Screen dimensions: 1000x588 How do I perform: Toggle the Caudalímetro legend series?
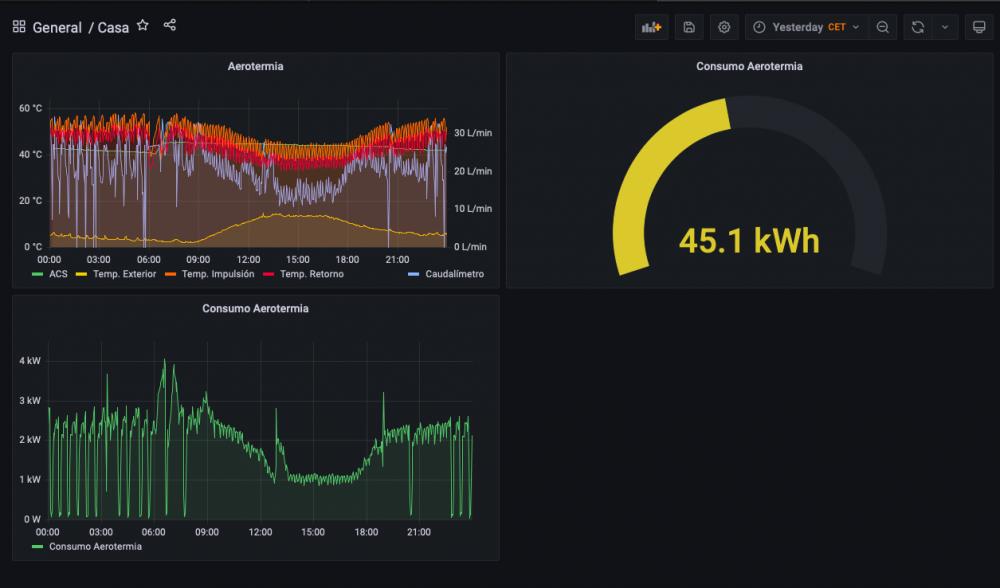pos(454,274)
